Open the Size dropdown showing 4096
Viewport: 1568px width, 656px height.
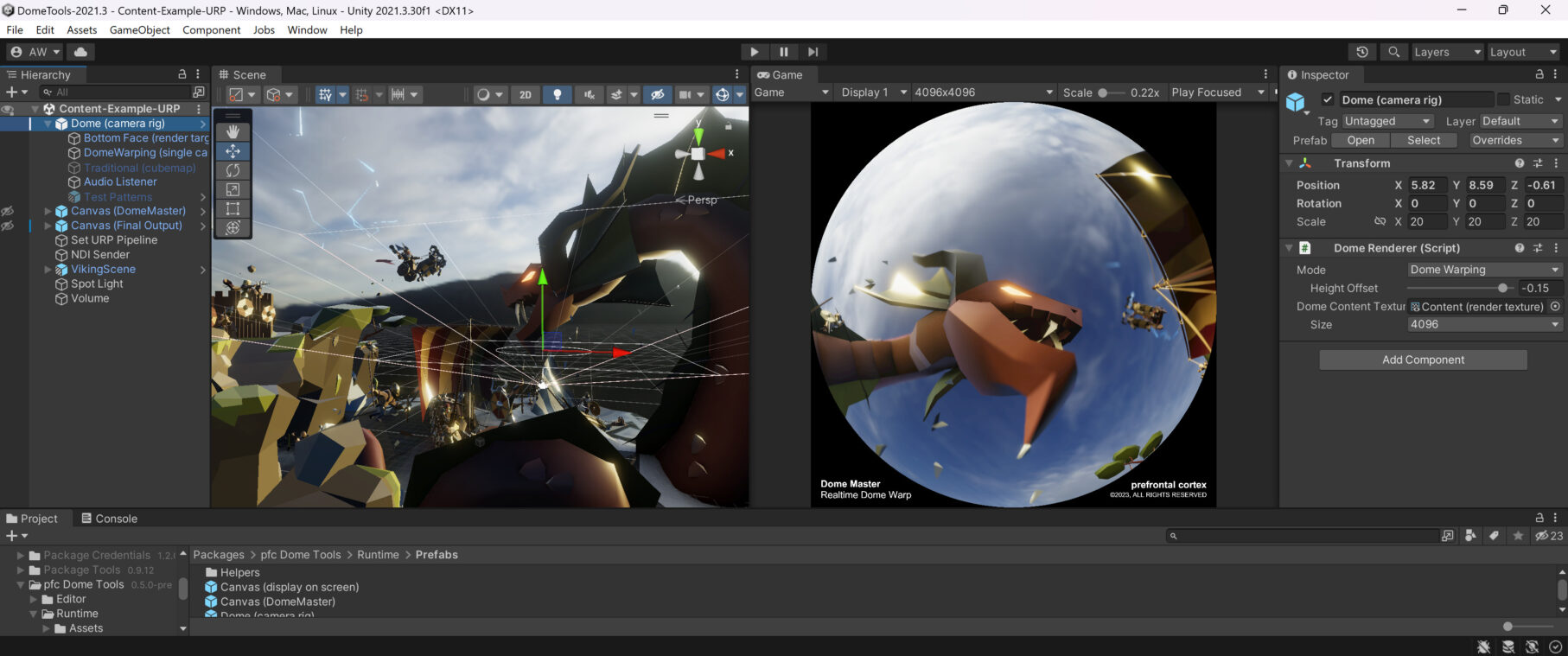point(1483,324)
